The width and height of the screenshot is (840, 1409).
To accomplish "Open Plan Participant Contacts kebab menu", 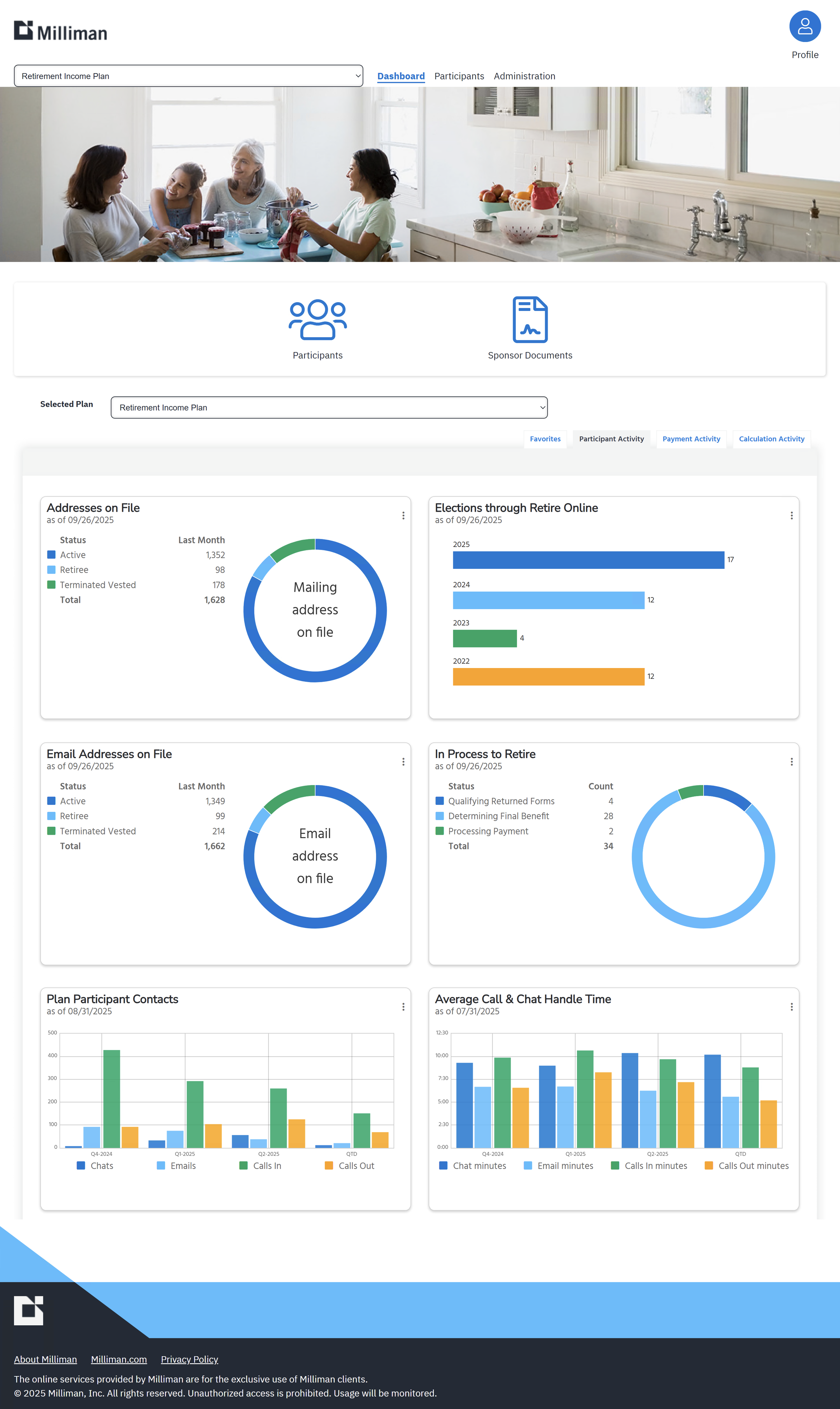I will pos(403,1007).
